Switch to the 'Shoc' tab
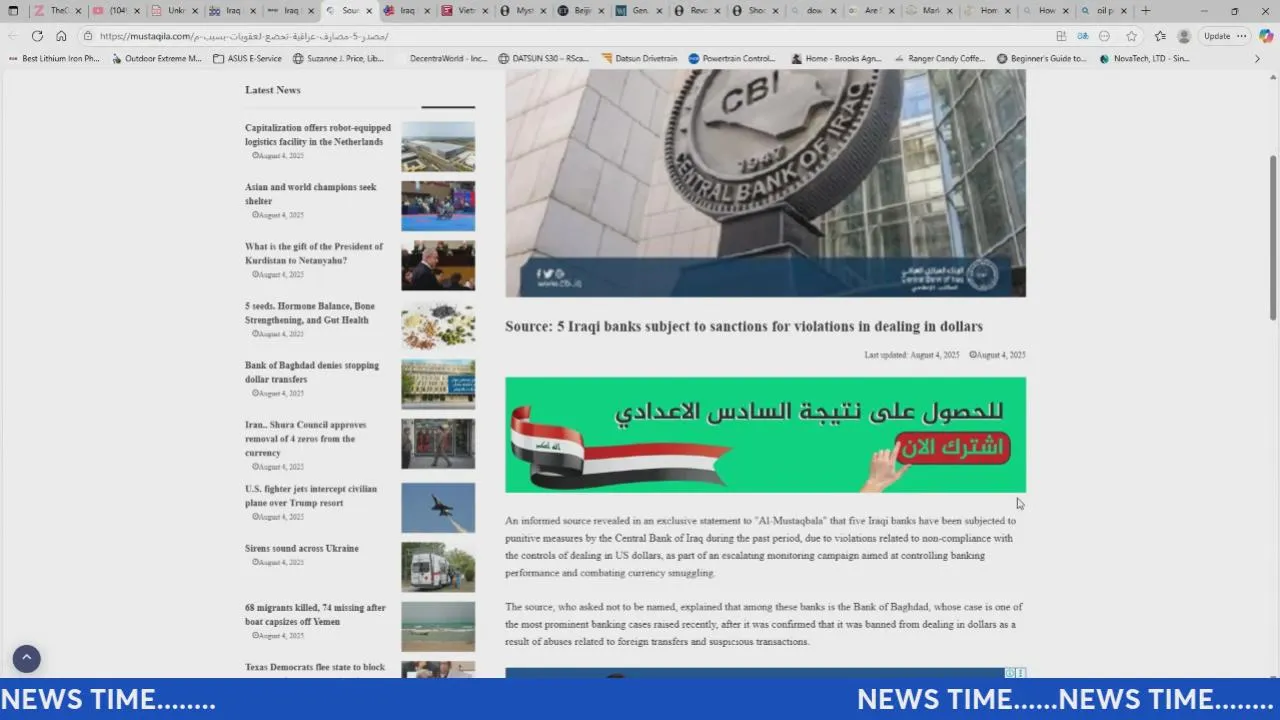Viewport: 1280px width, 720px height. tap(752, 11)
